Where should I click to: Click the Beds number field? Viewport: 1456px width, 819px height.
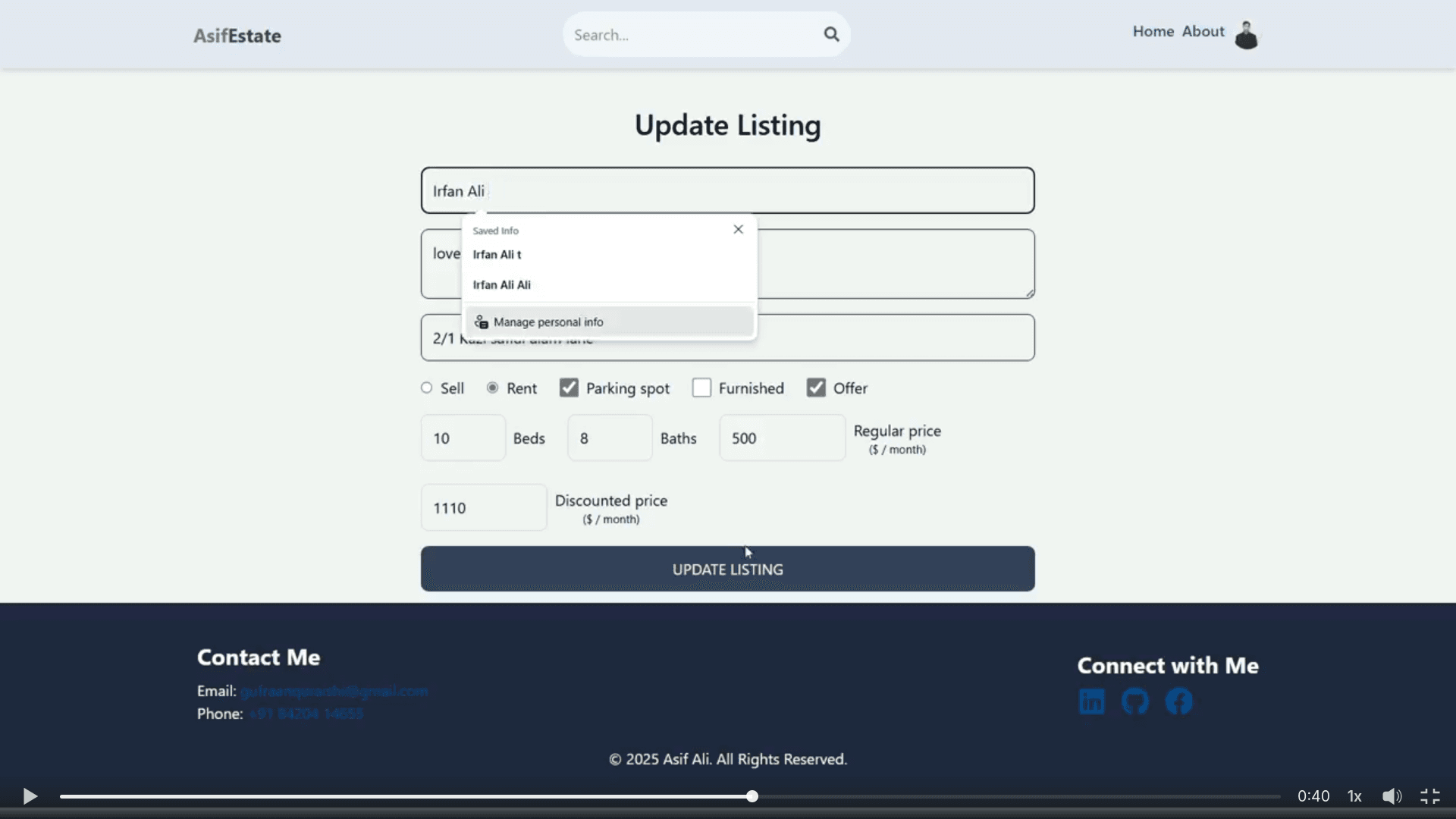click(x=463, y=438)
